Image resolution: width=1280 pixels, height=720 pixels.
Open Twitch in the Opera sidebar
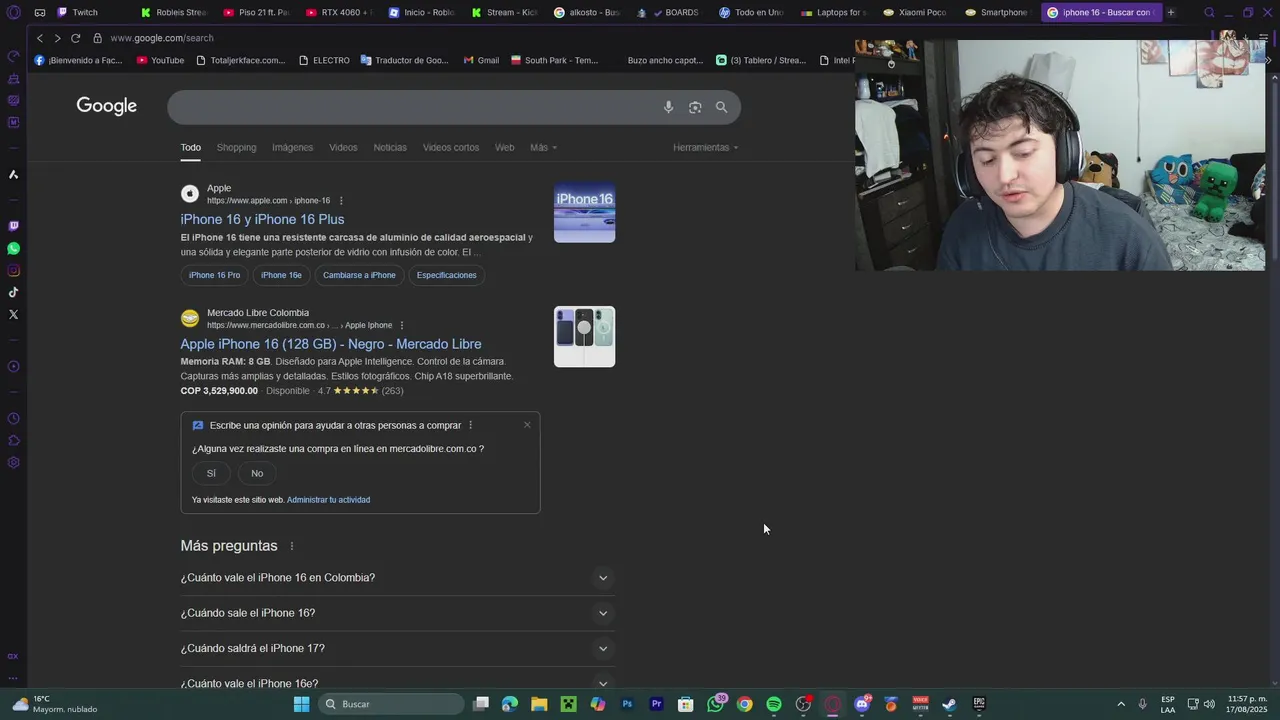click(x=13, y=226)
